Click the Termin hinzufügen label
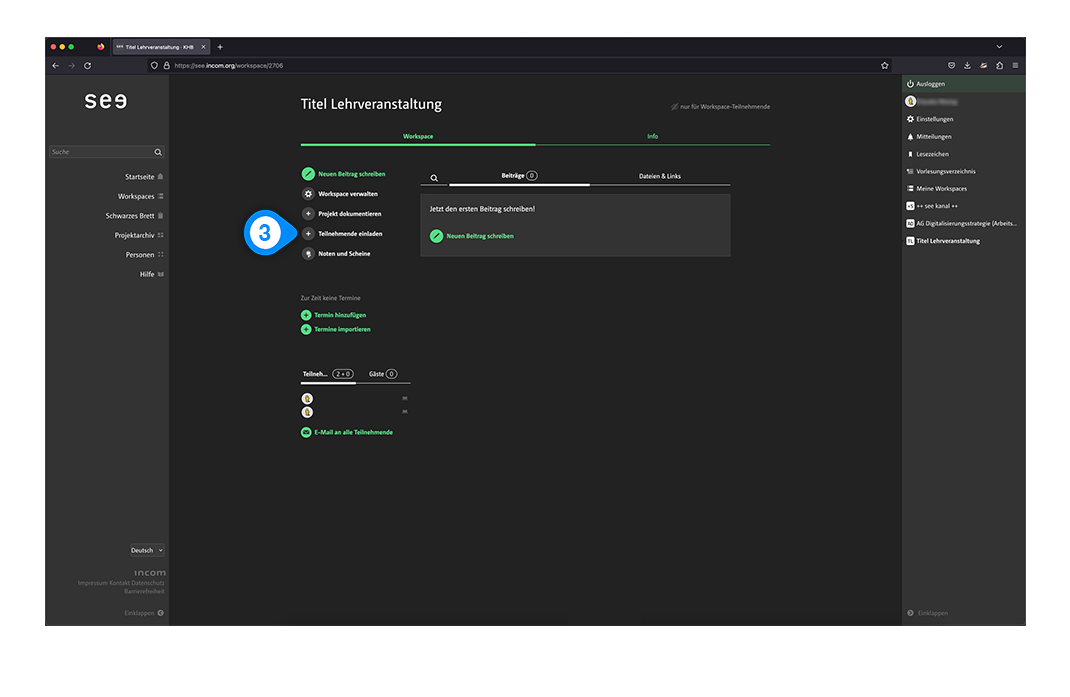The height and width of the screenshot is (697, 1070). point(340,315)
